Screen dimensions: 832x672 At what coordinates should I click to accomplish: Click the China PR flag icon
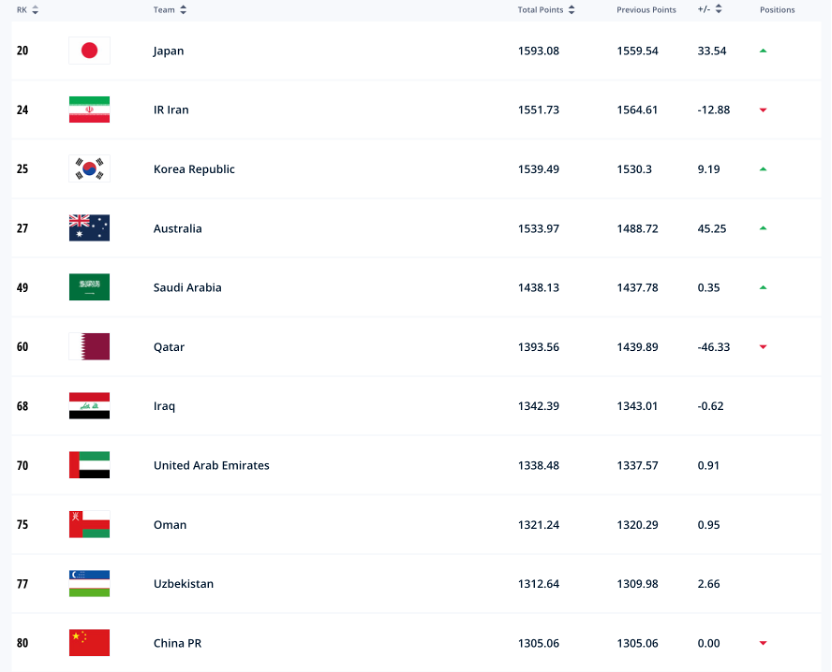pos(89,643)
